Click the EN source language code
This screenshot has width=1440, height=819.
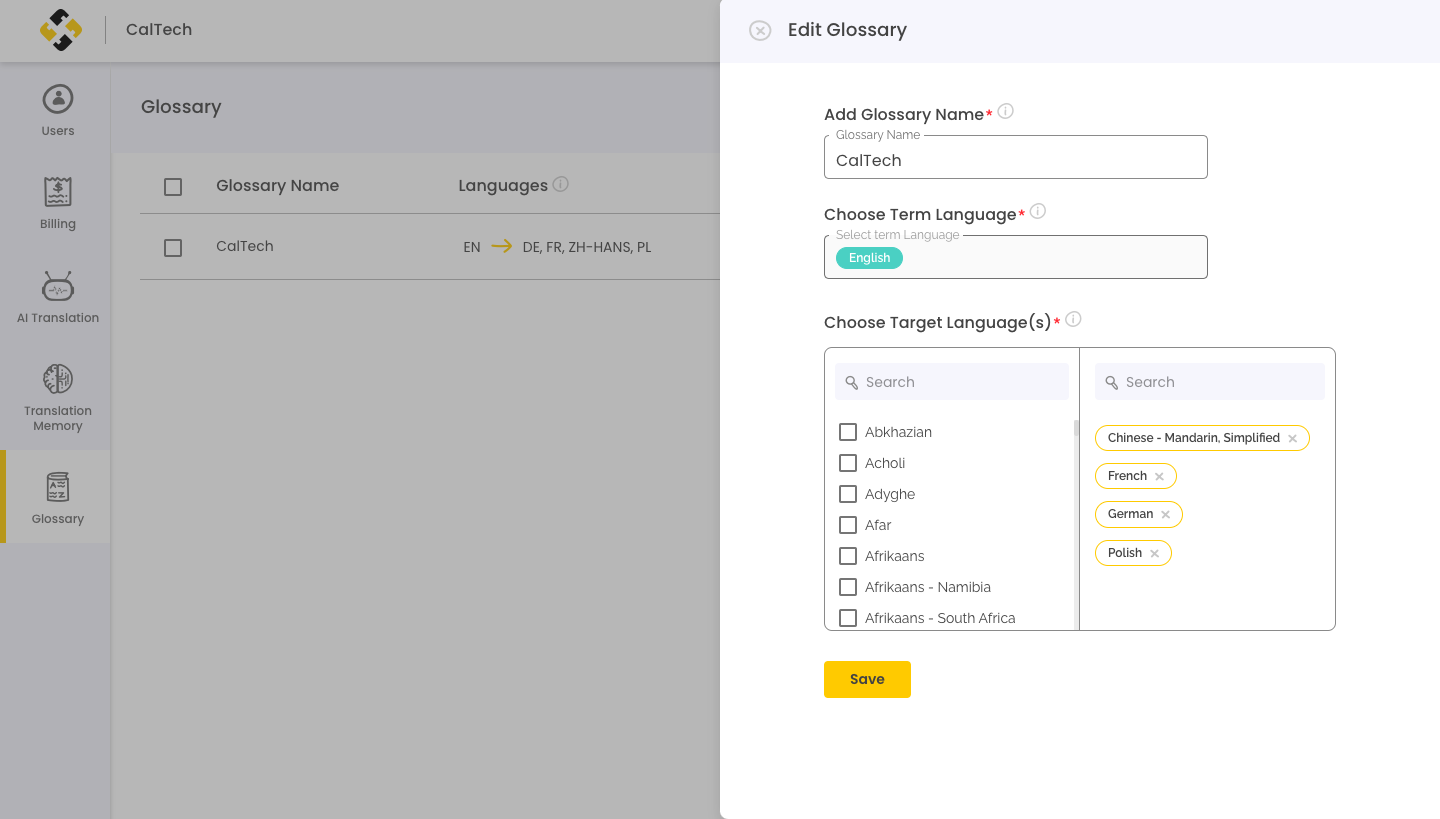click(x=472, y=247)
